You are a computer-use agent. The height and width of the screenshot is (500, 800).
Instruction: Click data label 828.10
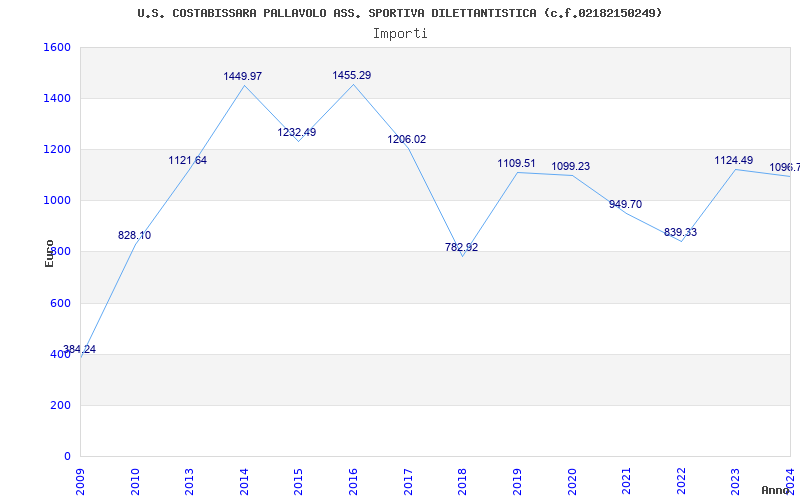134,235
